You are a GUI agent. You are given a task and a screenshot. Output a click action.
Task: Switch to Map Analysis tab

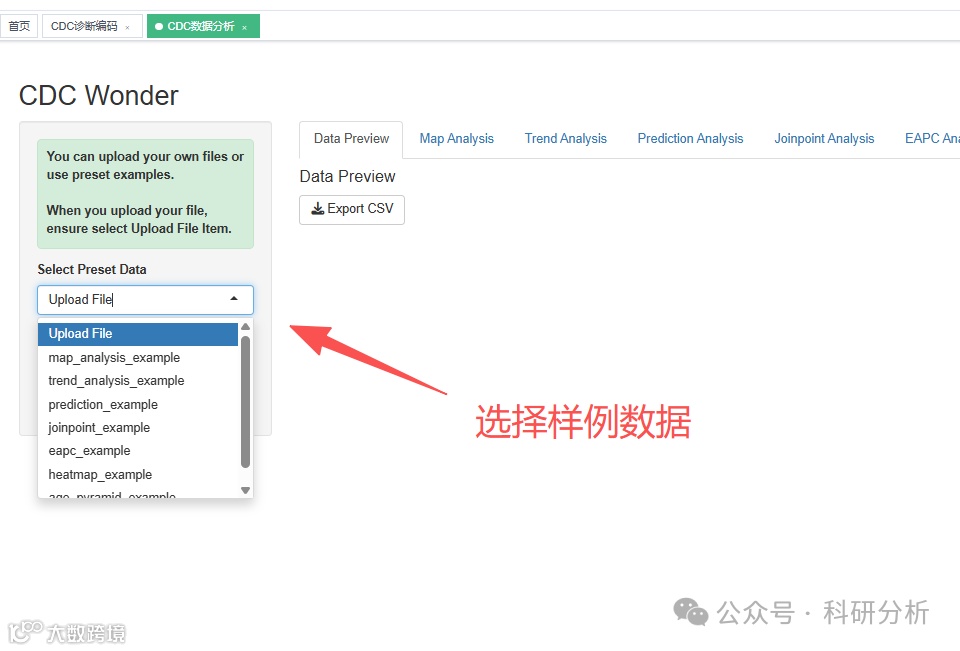tap(456, 139)
